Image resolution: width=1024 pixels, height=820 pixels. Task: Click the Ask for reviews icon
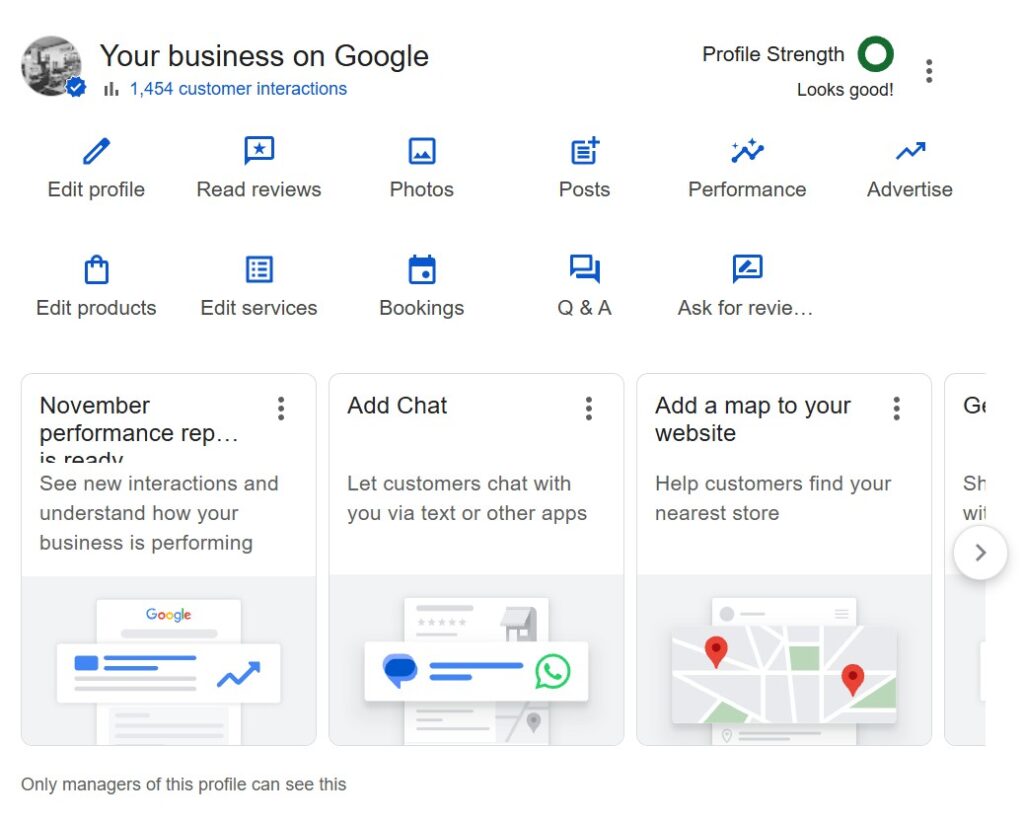[x=747, y=270]
